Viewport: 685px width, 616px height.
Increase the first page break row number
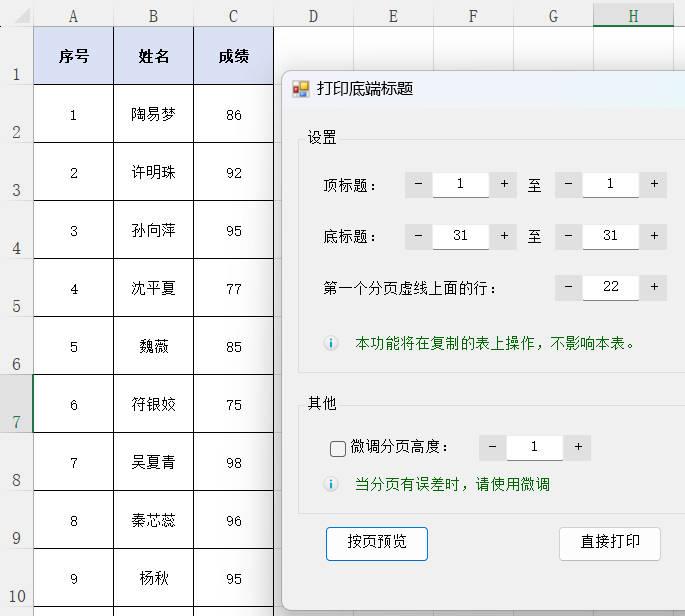point(653,287)
